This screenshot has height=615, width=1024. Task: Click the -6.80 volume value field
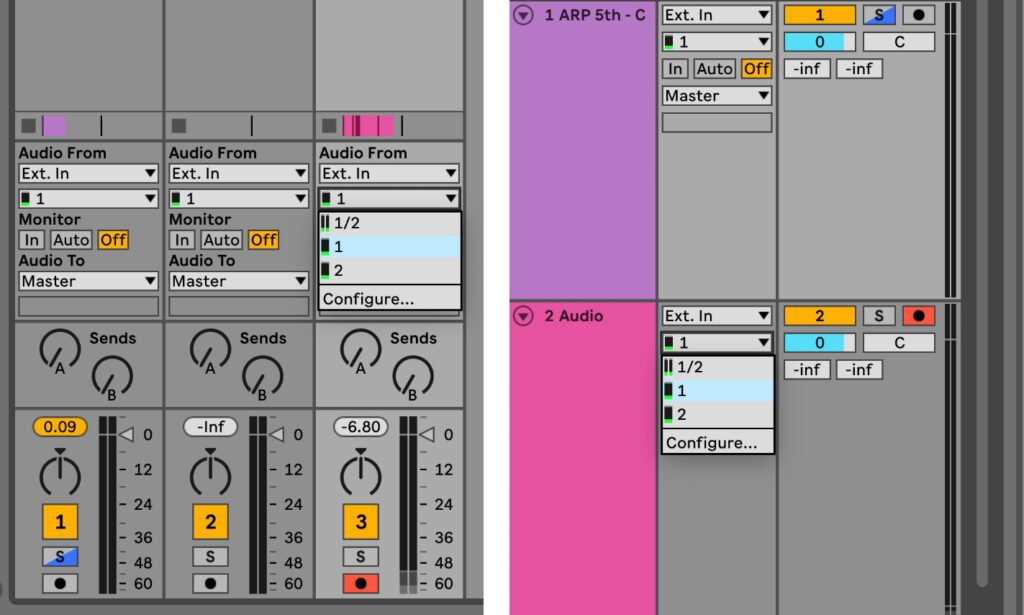tap(360, 427)
